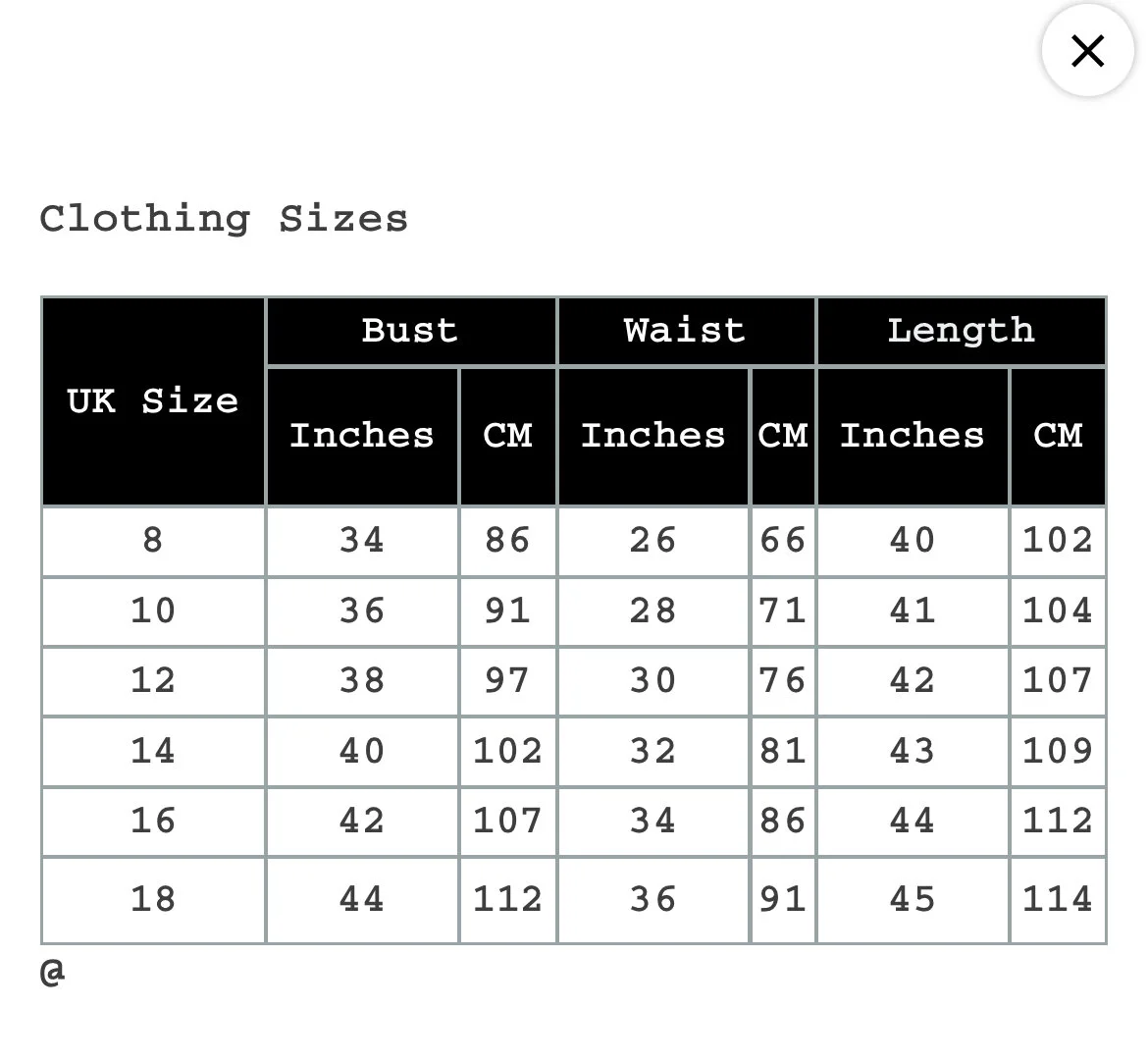Click the Bust Inches subheader
The image size is (1148, 1062).
click(361, 436)
